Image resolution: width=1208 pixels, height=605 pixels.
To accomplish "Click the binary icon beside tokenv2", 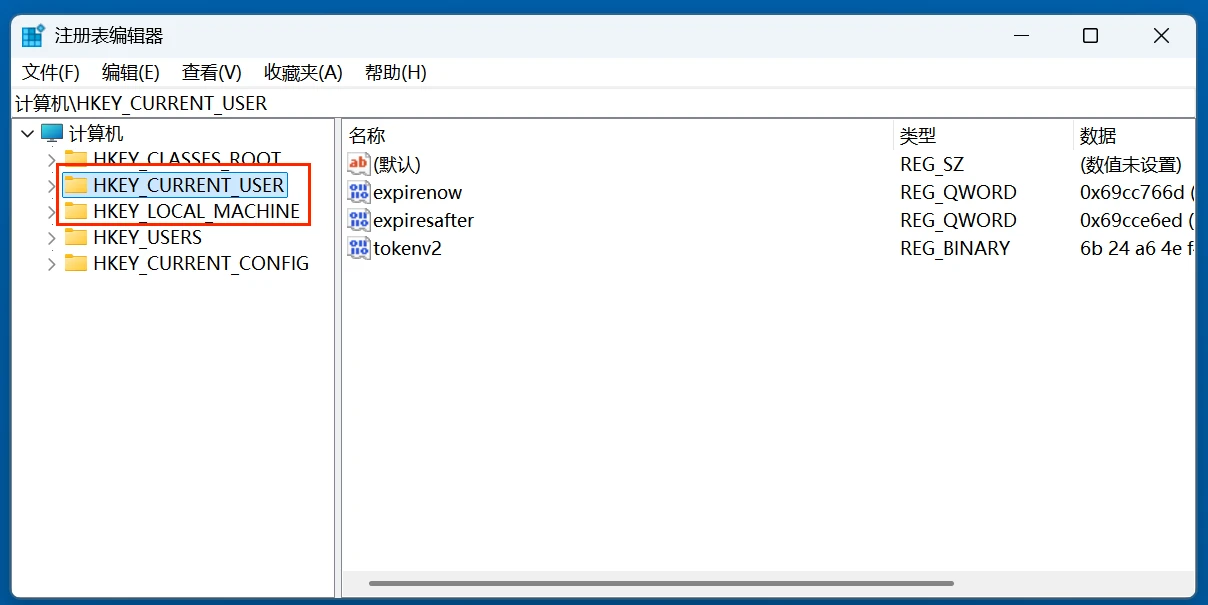I will 359,248.
